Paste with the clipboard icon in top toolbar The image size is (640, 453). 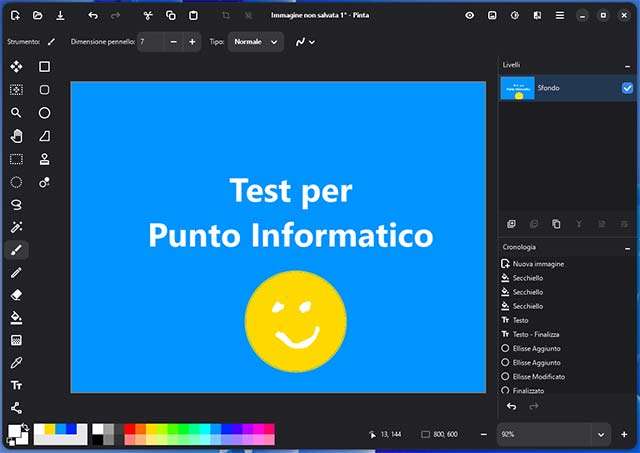click(193, 16)
